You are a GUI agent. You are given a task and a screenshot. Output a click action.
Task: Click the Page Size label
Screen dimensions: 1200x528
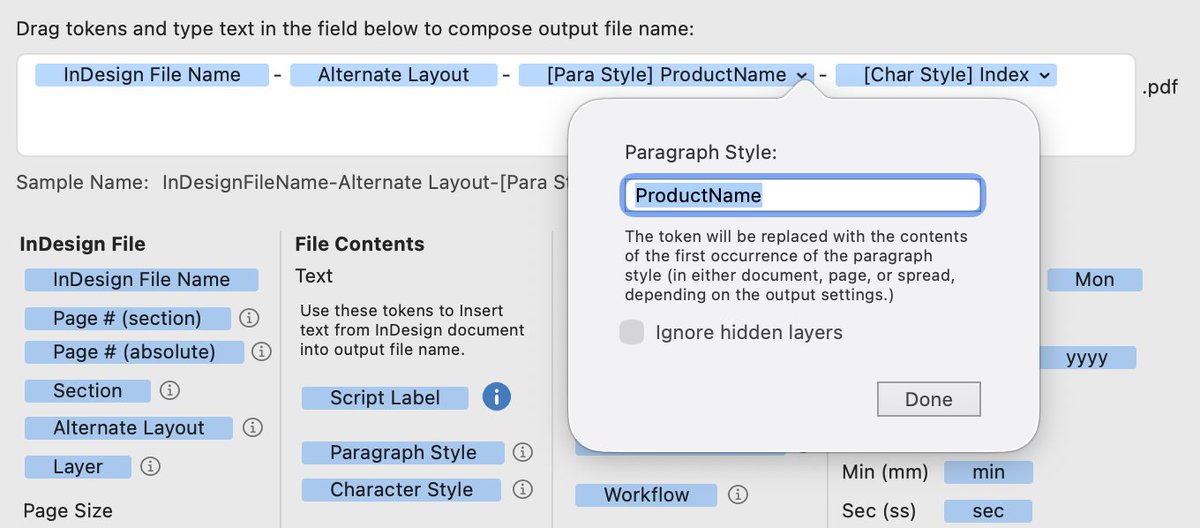[68, 511]
